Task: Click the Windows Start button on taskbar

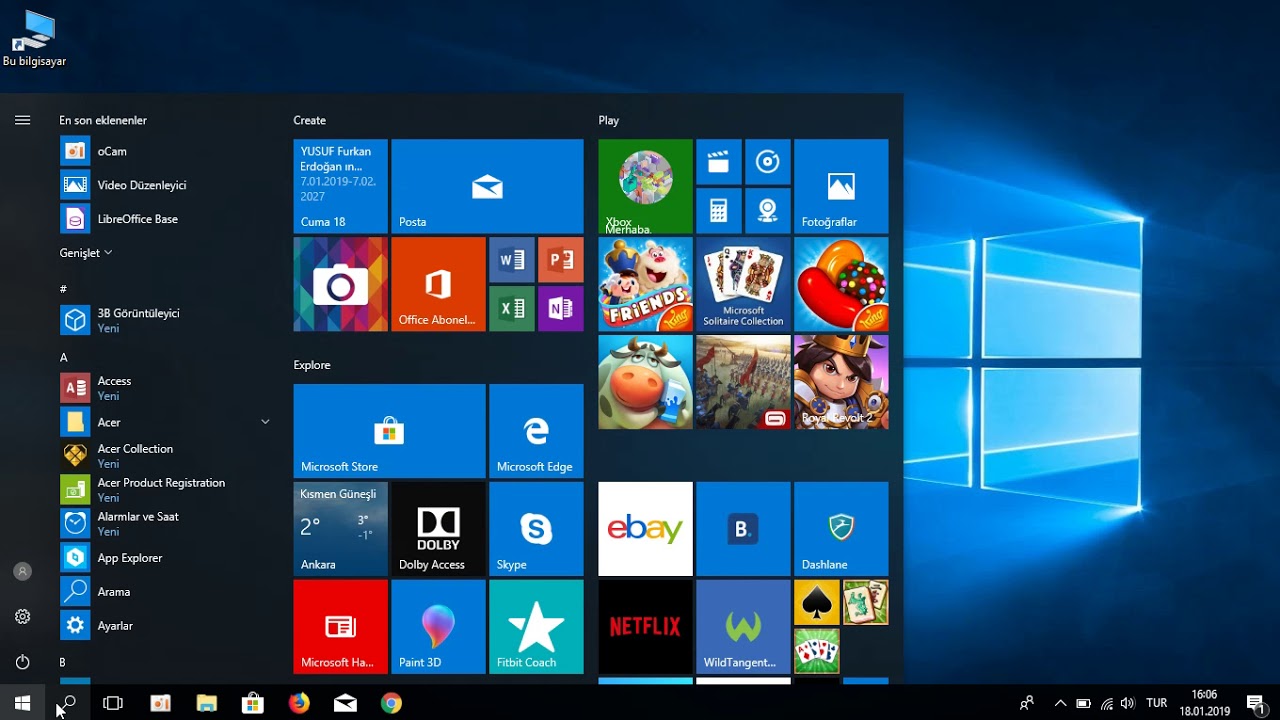Action: click(22, 703)
